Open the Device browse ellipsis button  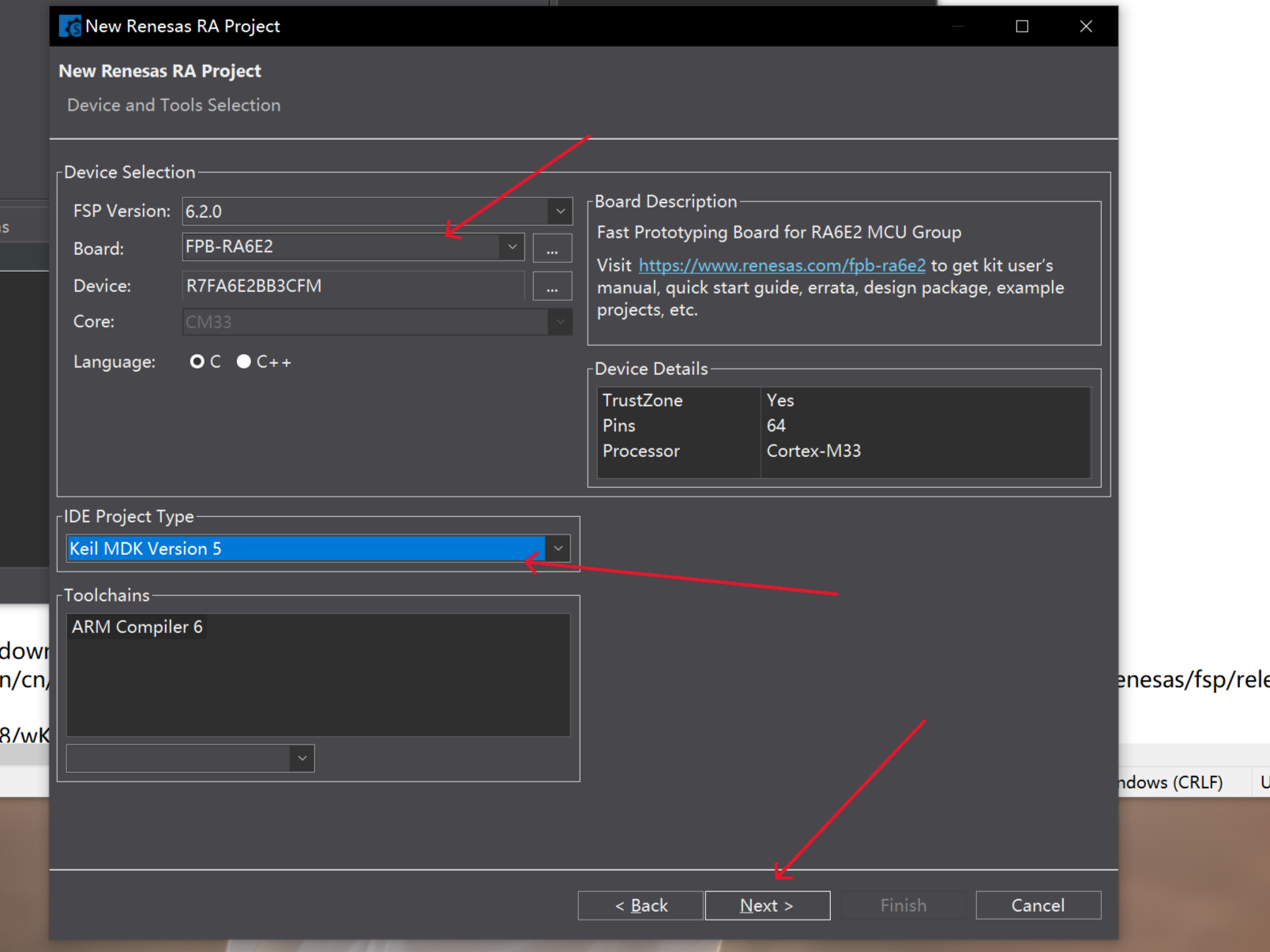point(552,287)
